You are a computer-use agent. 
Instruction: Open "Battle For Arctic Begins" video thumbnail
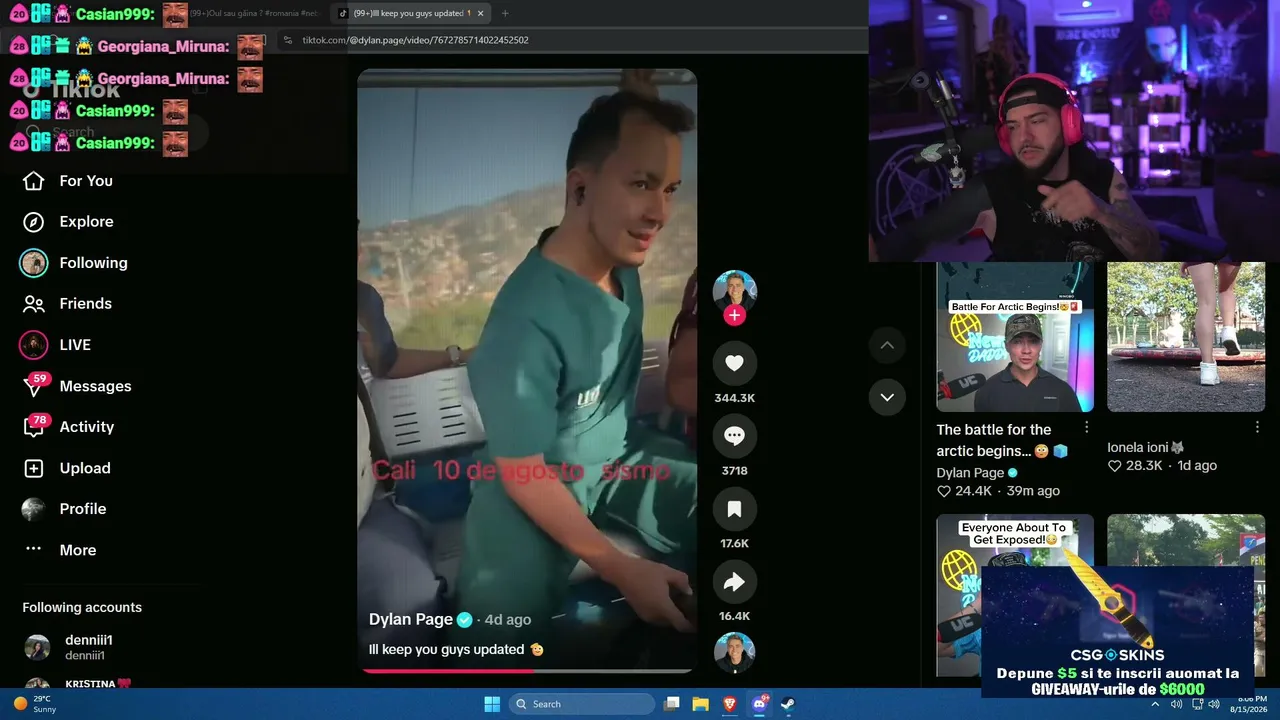point(1015,337)
